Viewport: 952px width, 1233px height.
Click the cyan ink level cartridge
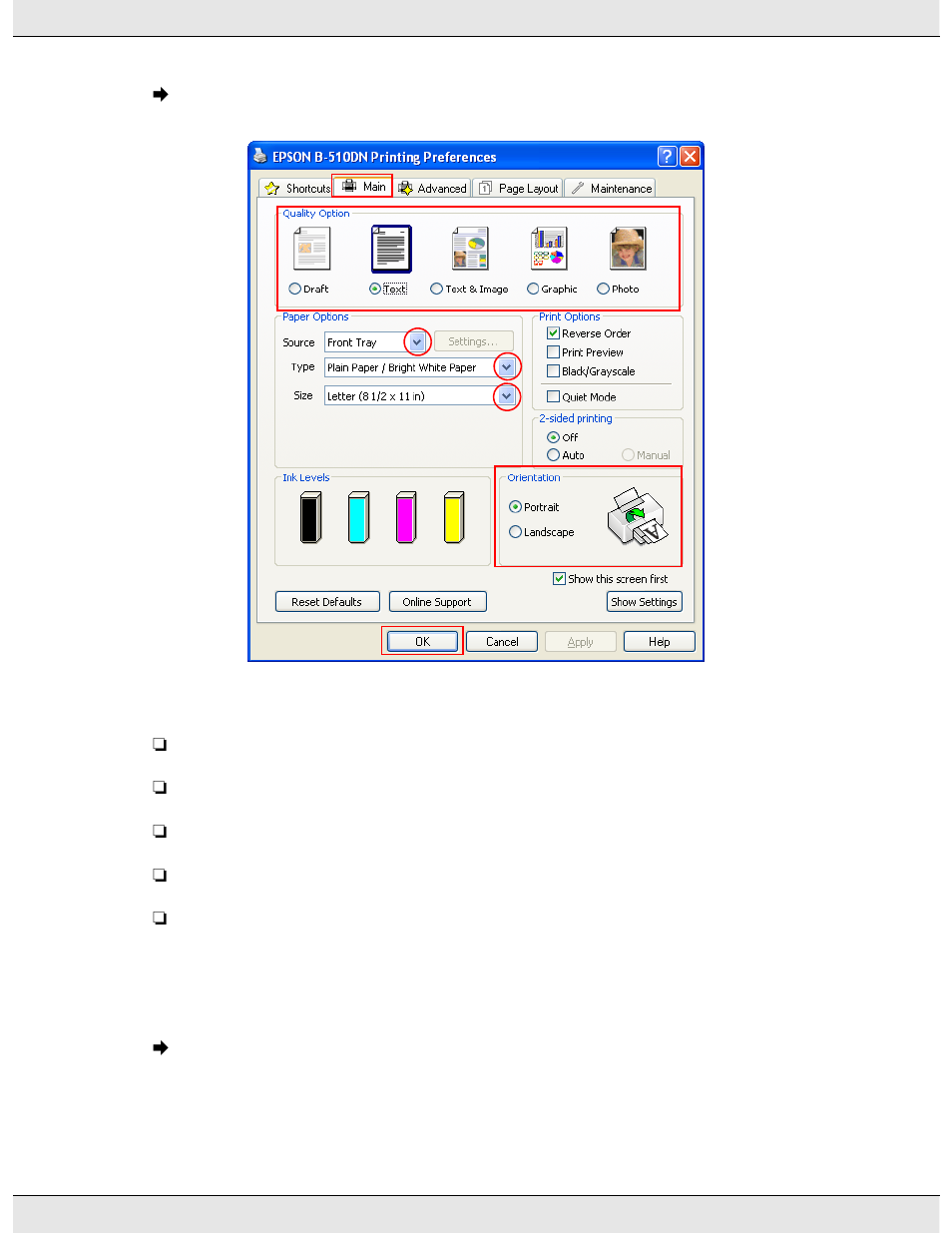tap(358, 517)
